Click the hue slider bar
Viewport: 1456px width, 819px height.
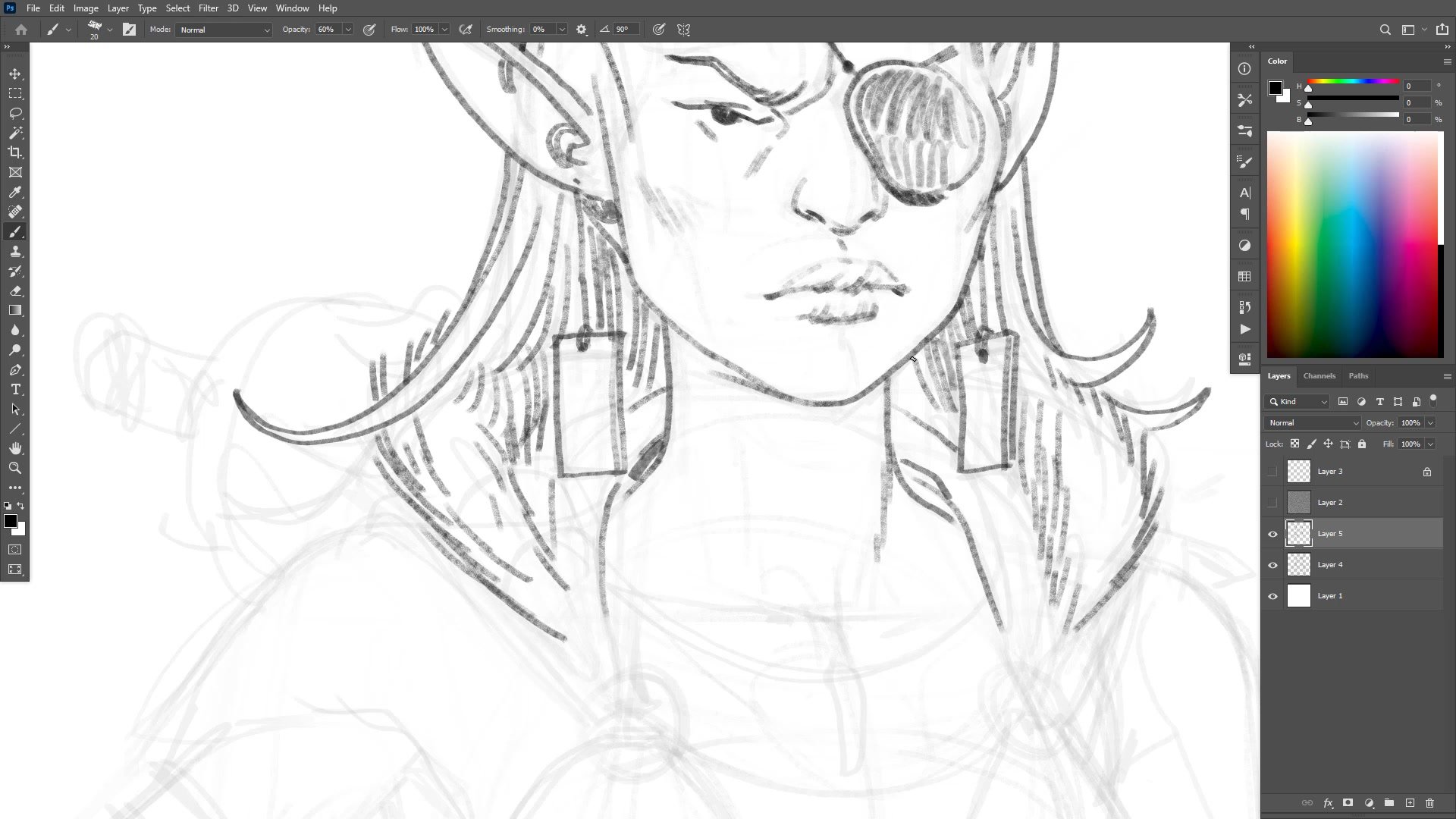(x=1353, y=81)
